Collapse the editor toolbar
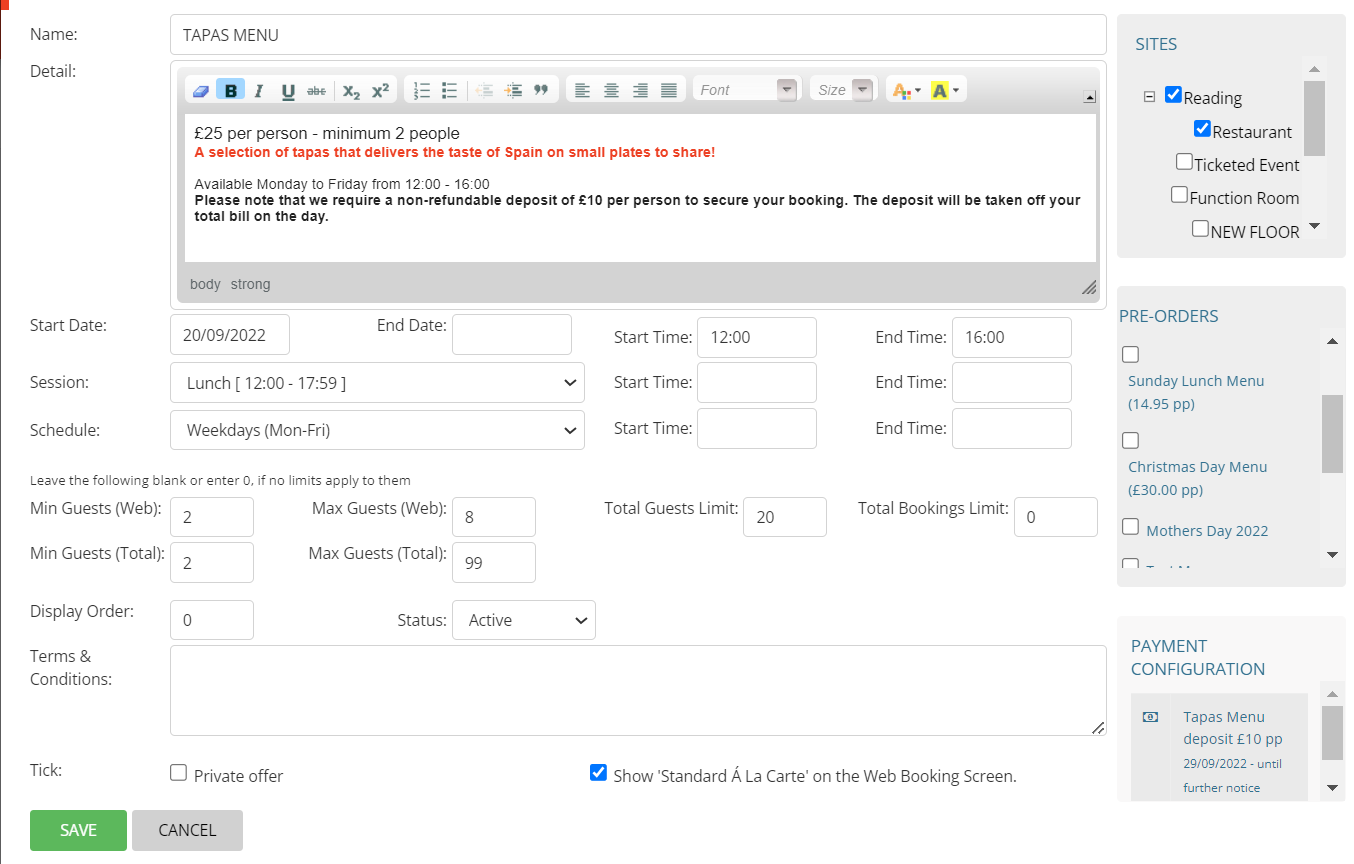Viewport: 1354px width, 864px height. tap(1090, 97)
